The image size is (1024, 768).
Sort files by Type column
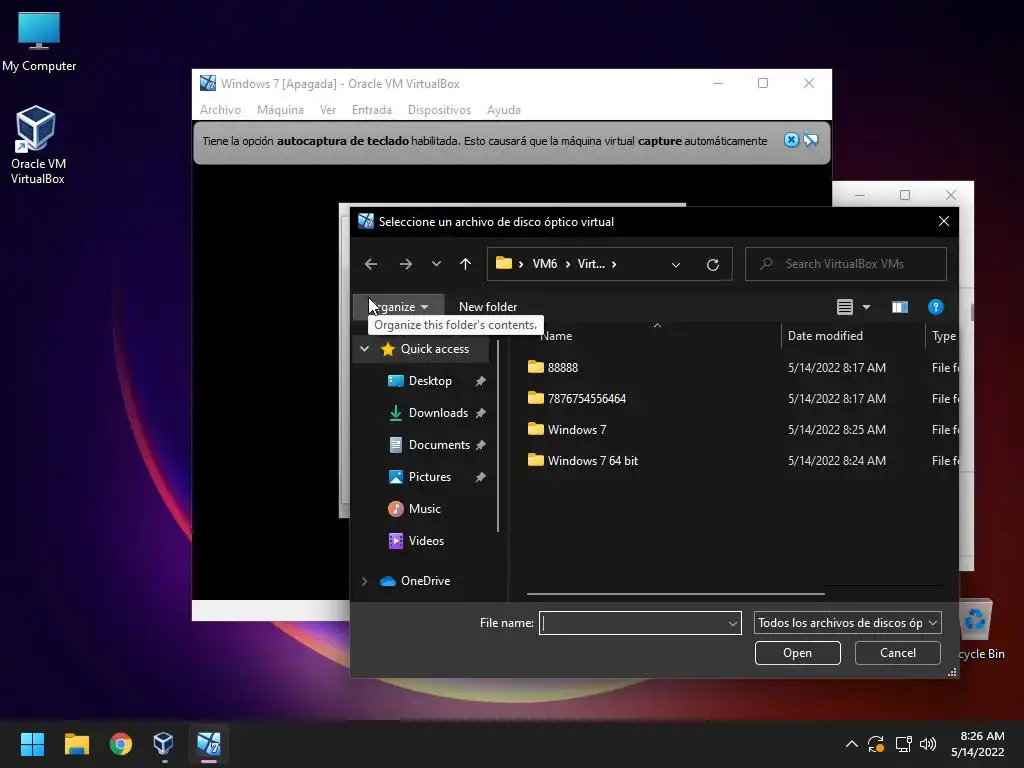pyautogui.click(x=942, y=336)
